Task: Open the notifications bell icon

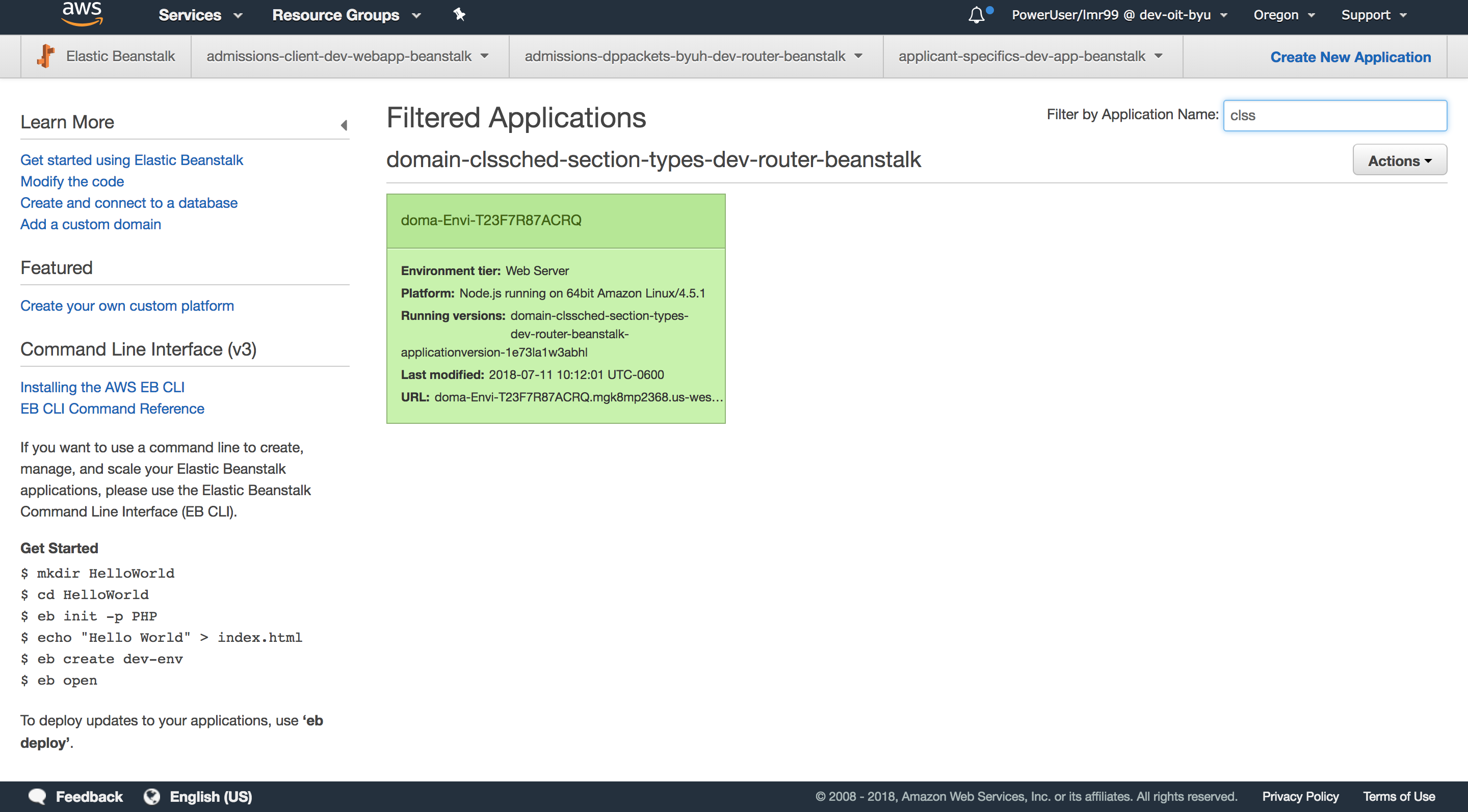Action: click(977, 15)
